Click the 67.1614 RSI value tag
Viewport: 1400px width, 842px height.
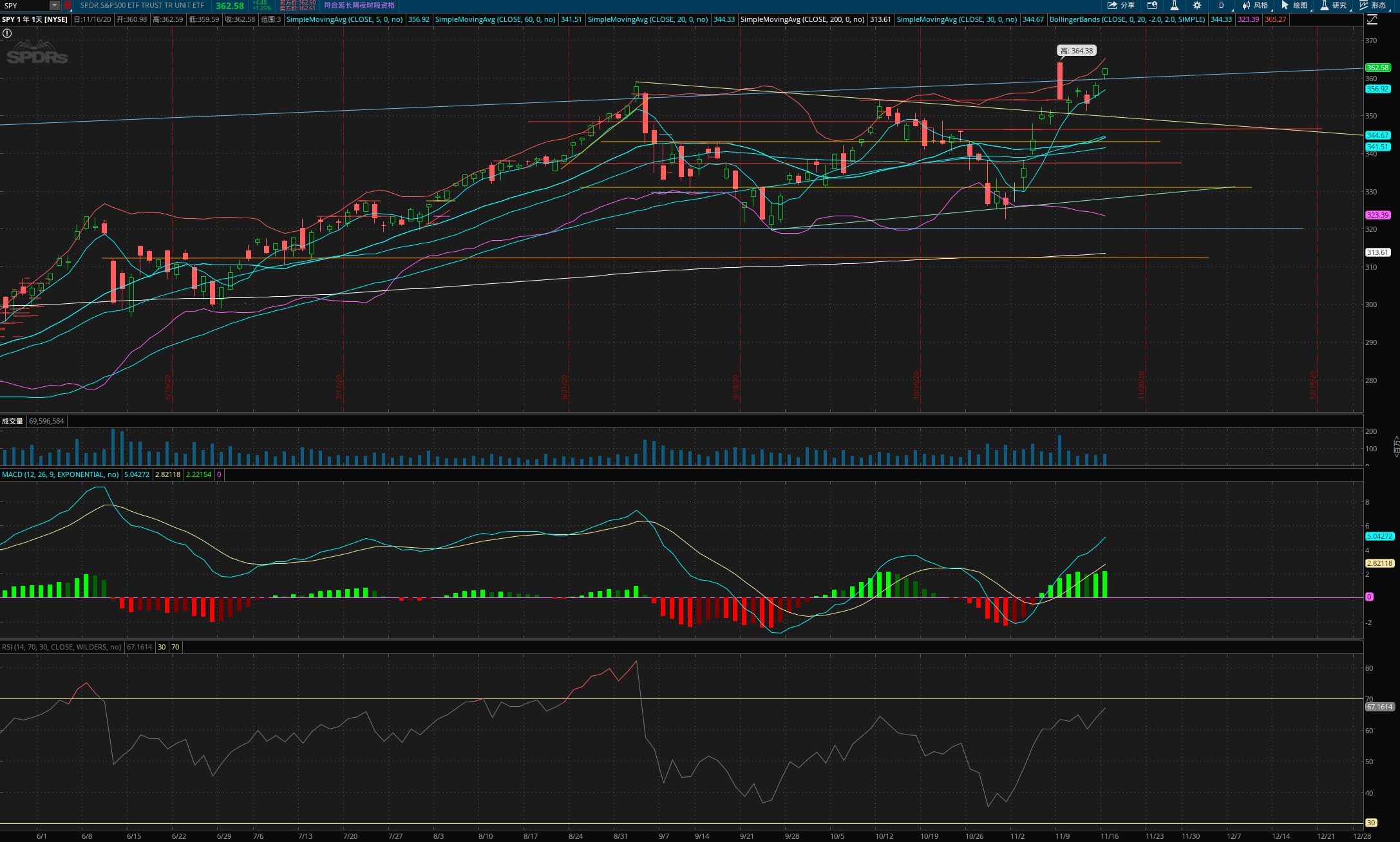[1380, 707]
